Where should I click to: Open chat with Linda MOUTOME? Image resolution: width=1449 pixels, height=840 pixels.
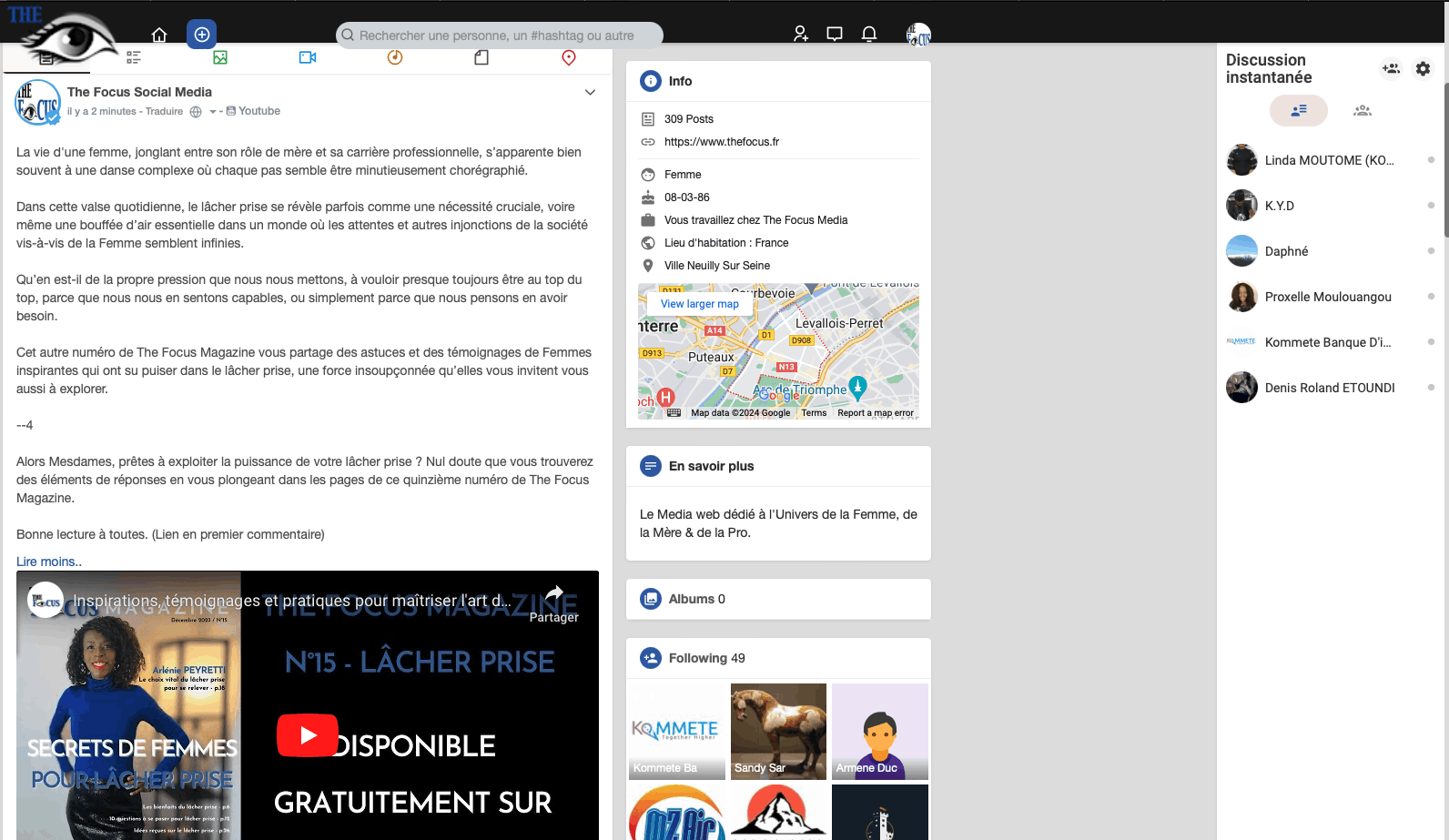pyautogui.click(x=1330, y=160)
